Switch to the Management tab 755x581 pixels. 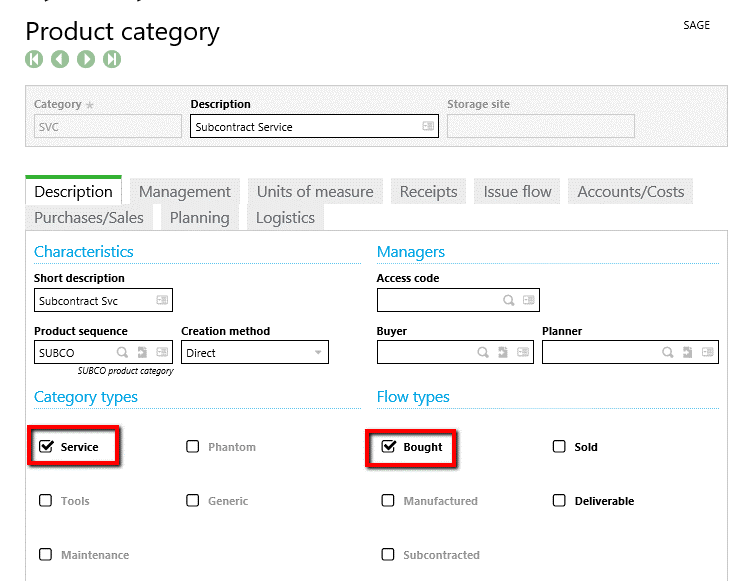184,192
